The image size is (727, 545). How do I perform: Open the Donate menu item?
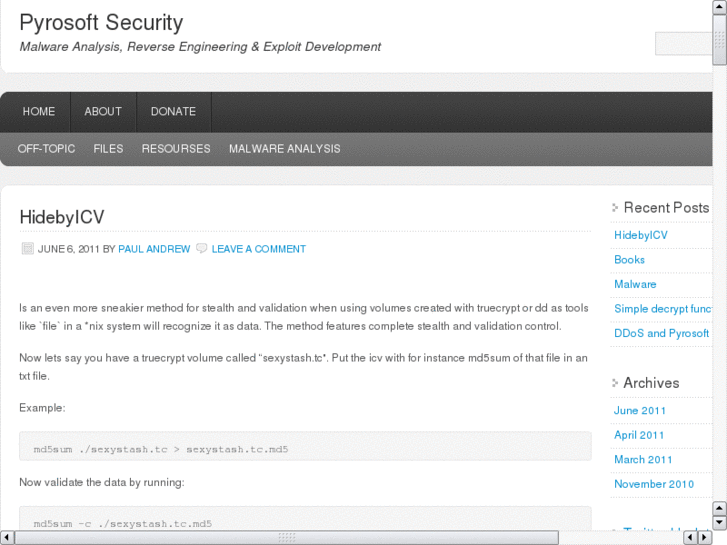[173, 112]
